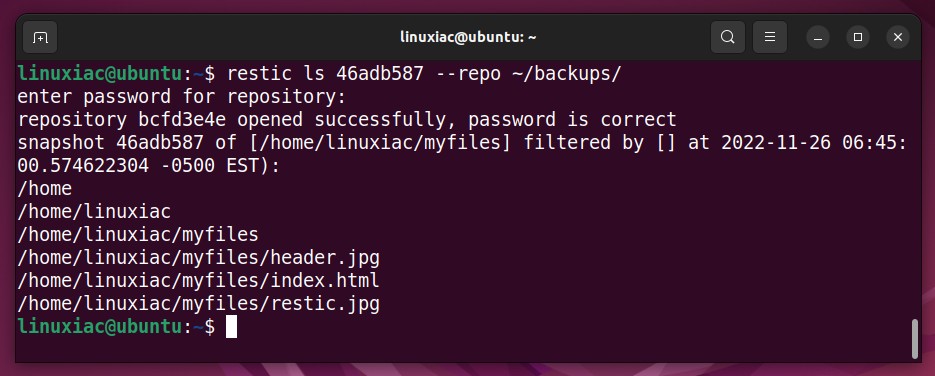Click the /home/linuxiac/myfiles/header.jpg line
The image size is (935, 376).
pyautogui.click(x=199, y=258)
